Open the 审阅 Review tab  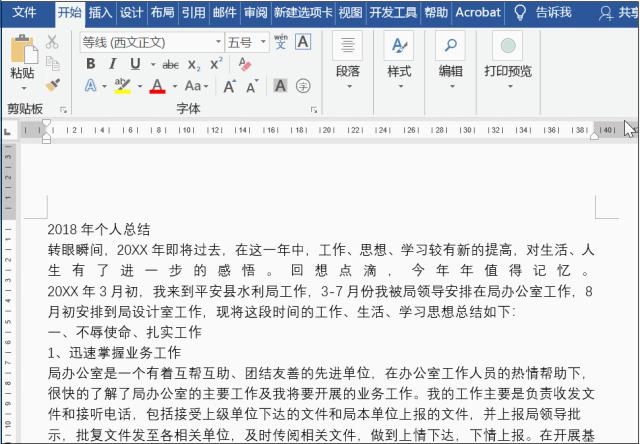pos(256,12)
